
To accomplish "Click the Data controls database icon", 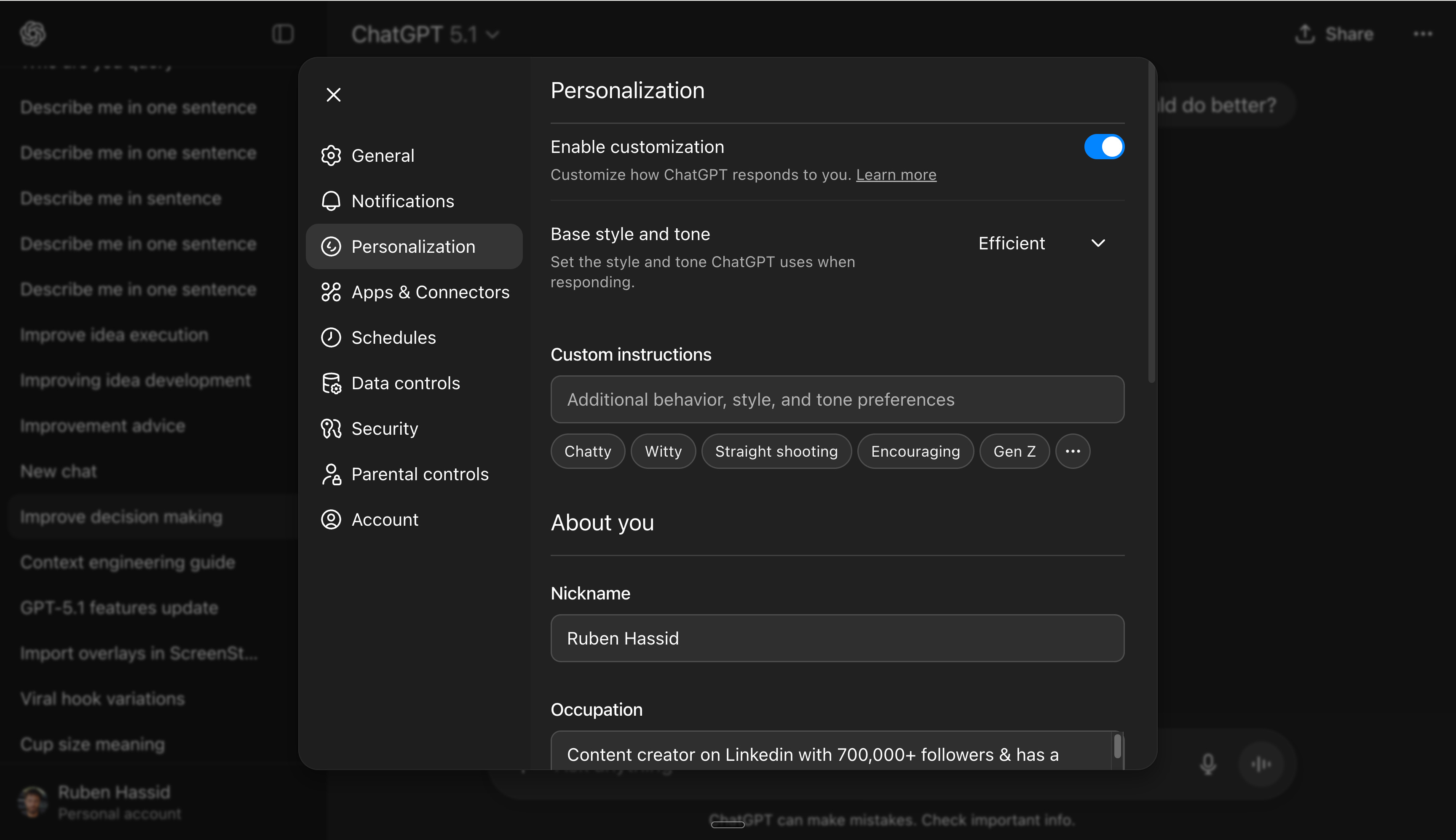I will [331, 384].
